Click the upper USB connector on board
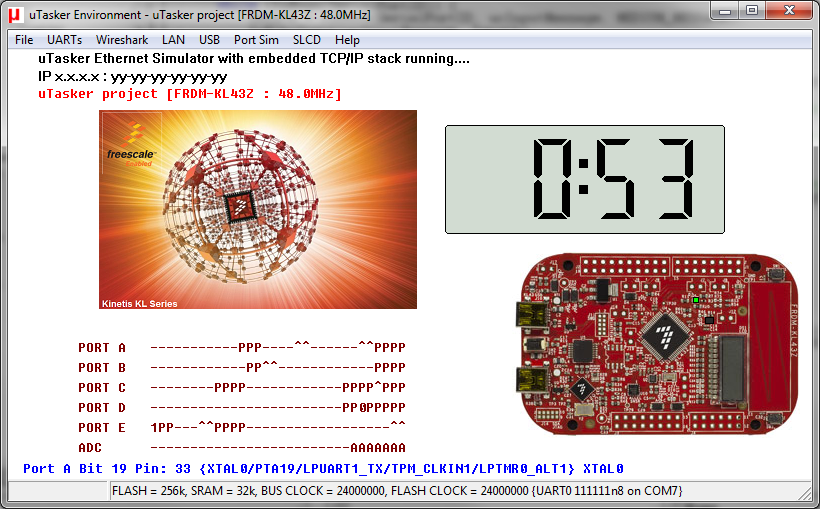This screenshot has height=509, width=820. [x=532, y=316]
